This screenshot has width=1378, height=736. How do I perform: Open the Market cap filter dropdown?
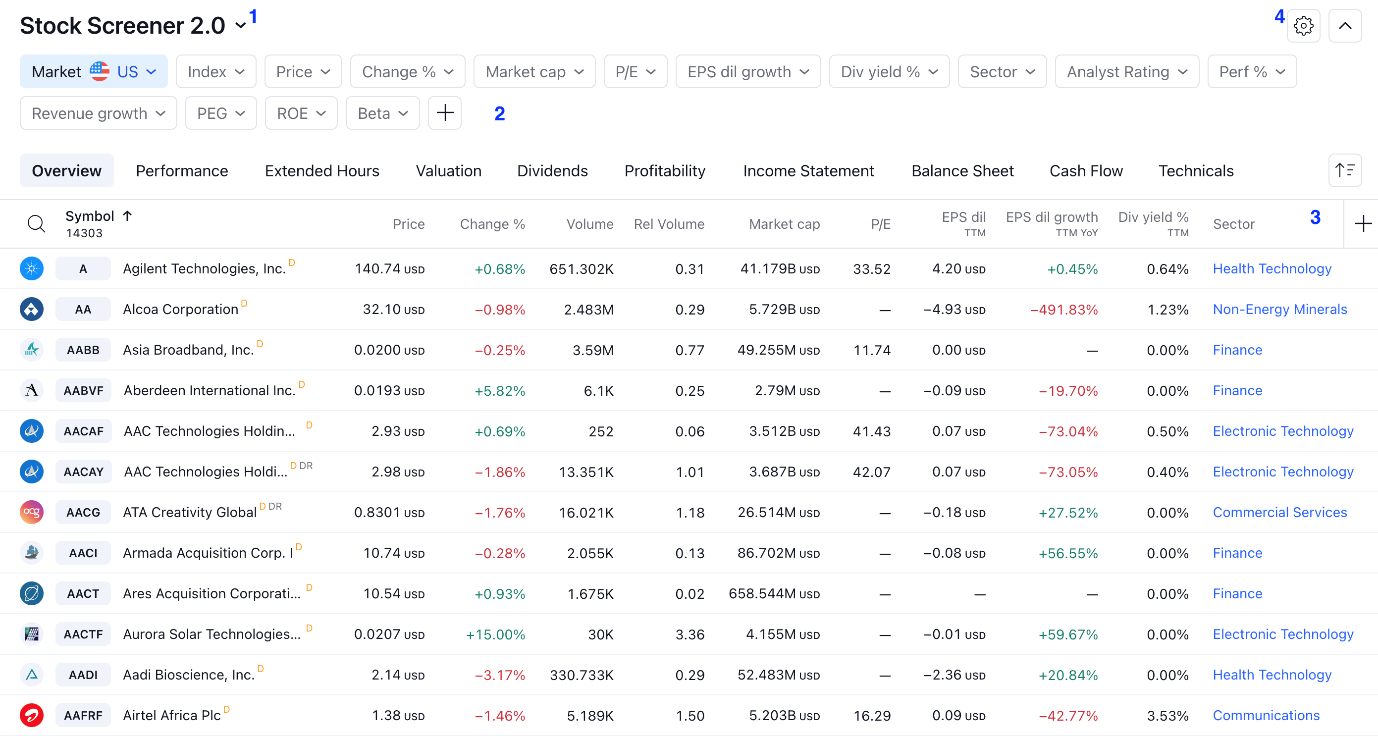click(535, 71)
